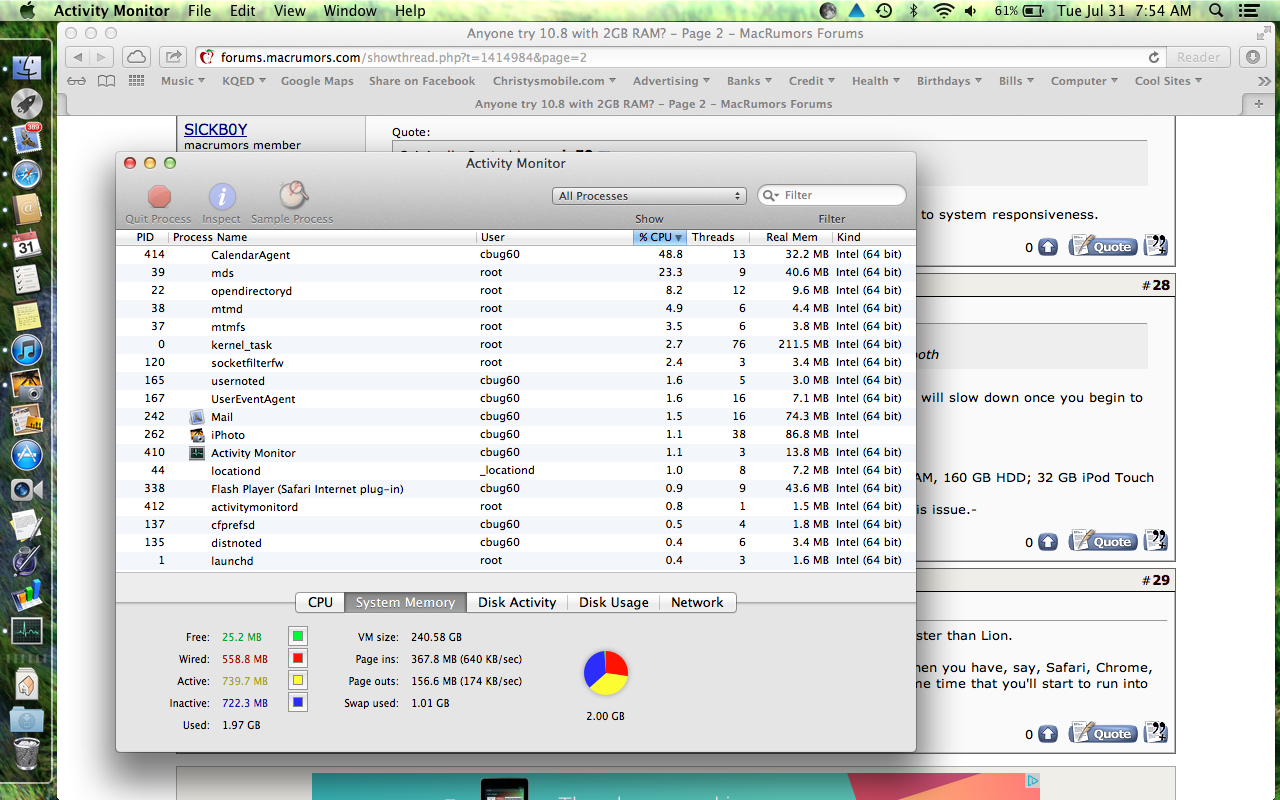Viewport: 1280px width, 800px height.
Task: Open the Window menu
Action: [350, 11]
